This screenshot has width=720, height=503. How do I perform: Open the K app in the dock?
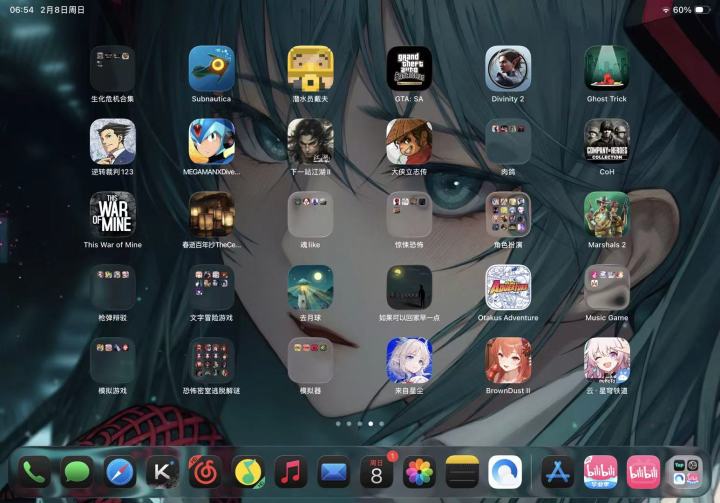[163, 472]
